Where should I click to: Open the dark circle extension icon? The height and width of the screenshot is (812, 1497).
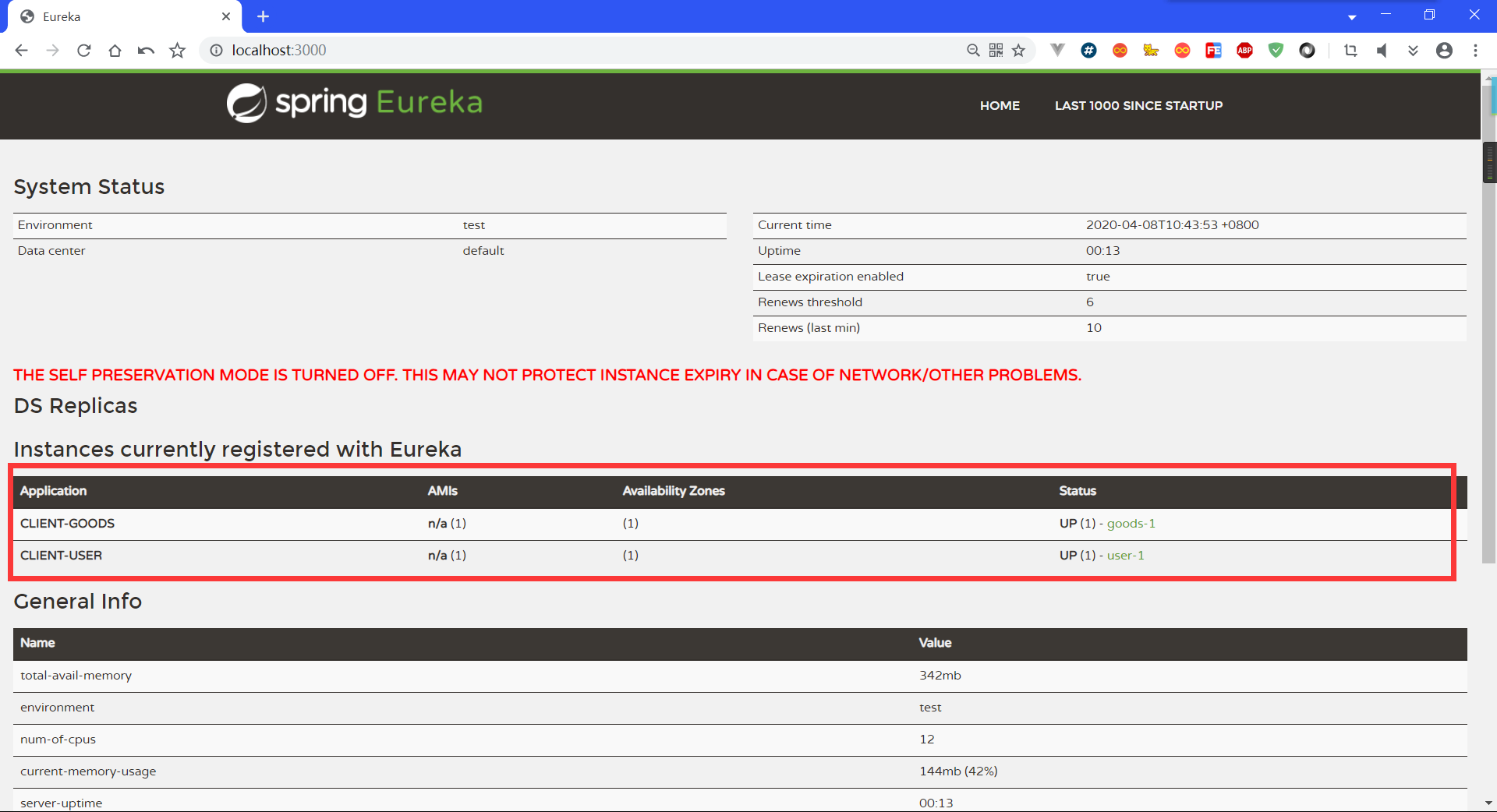click(x=1307, y=51)
